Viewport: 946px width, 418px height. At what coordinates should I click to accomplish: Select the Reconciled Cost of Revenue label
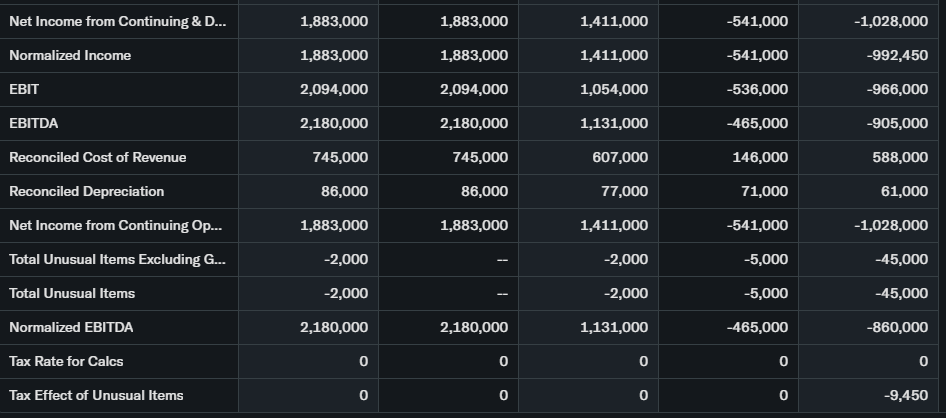coord(97,158)
